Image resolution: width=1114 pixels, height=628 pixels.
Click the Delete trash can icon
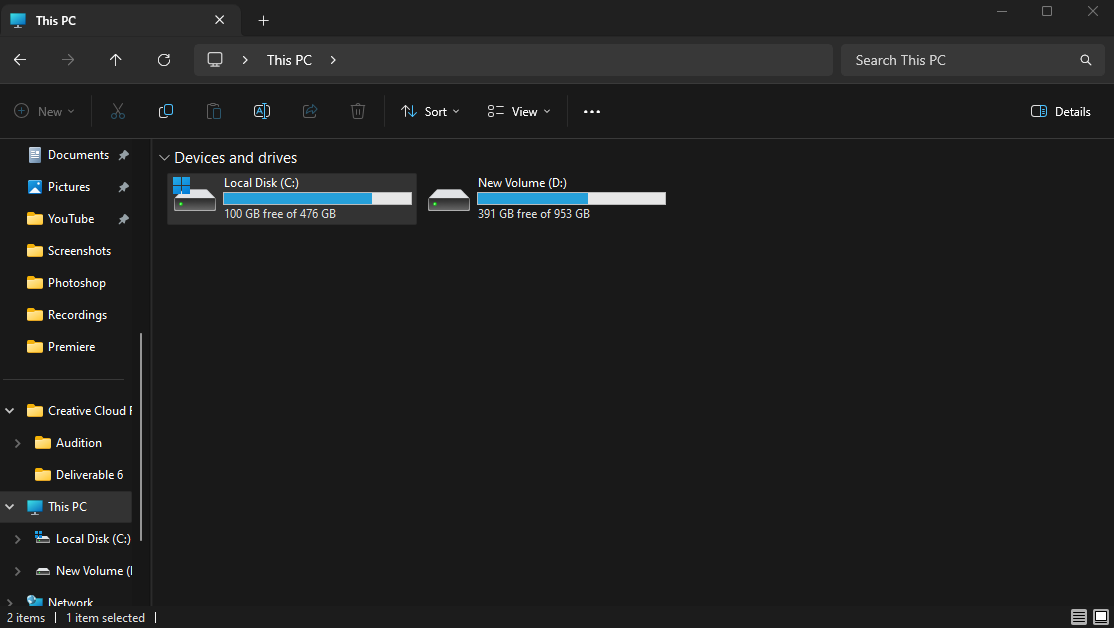[x=358, y=111]
